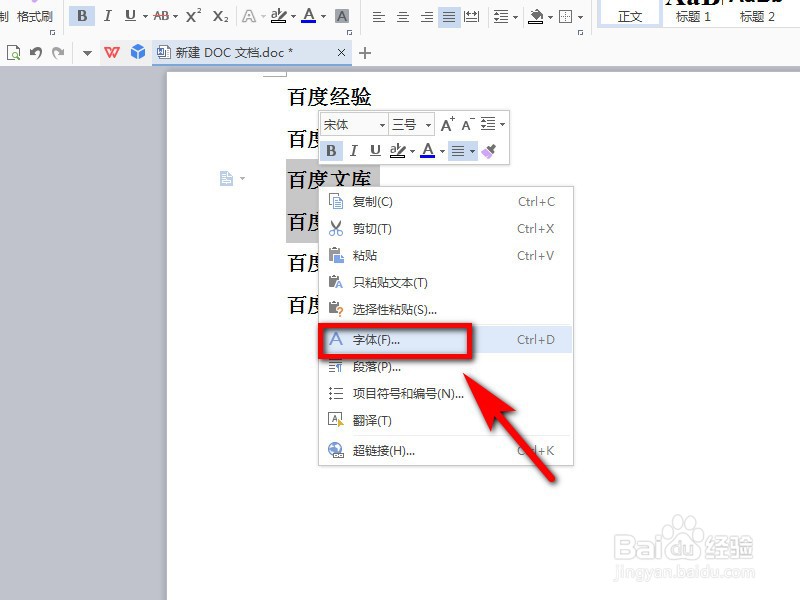Align text right in ribbon
800x600 pixels.
pyautogui.click(x=427, y=17)
